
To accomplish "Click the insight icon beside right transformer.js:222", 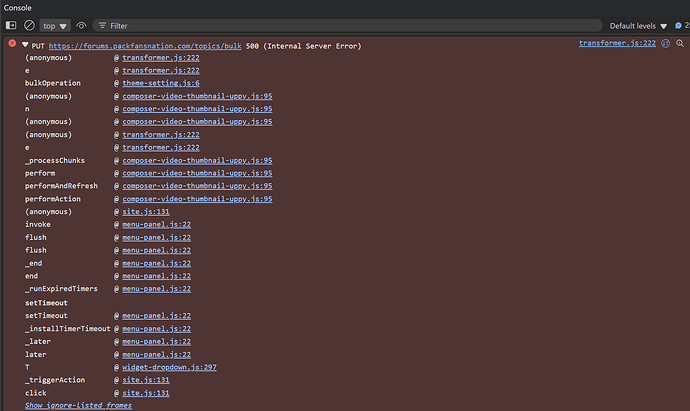I will tap(665, 43).
